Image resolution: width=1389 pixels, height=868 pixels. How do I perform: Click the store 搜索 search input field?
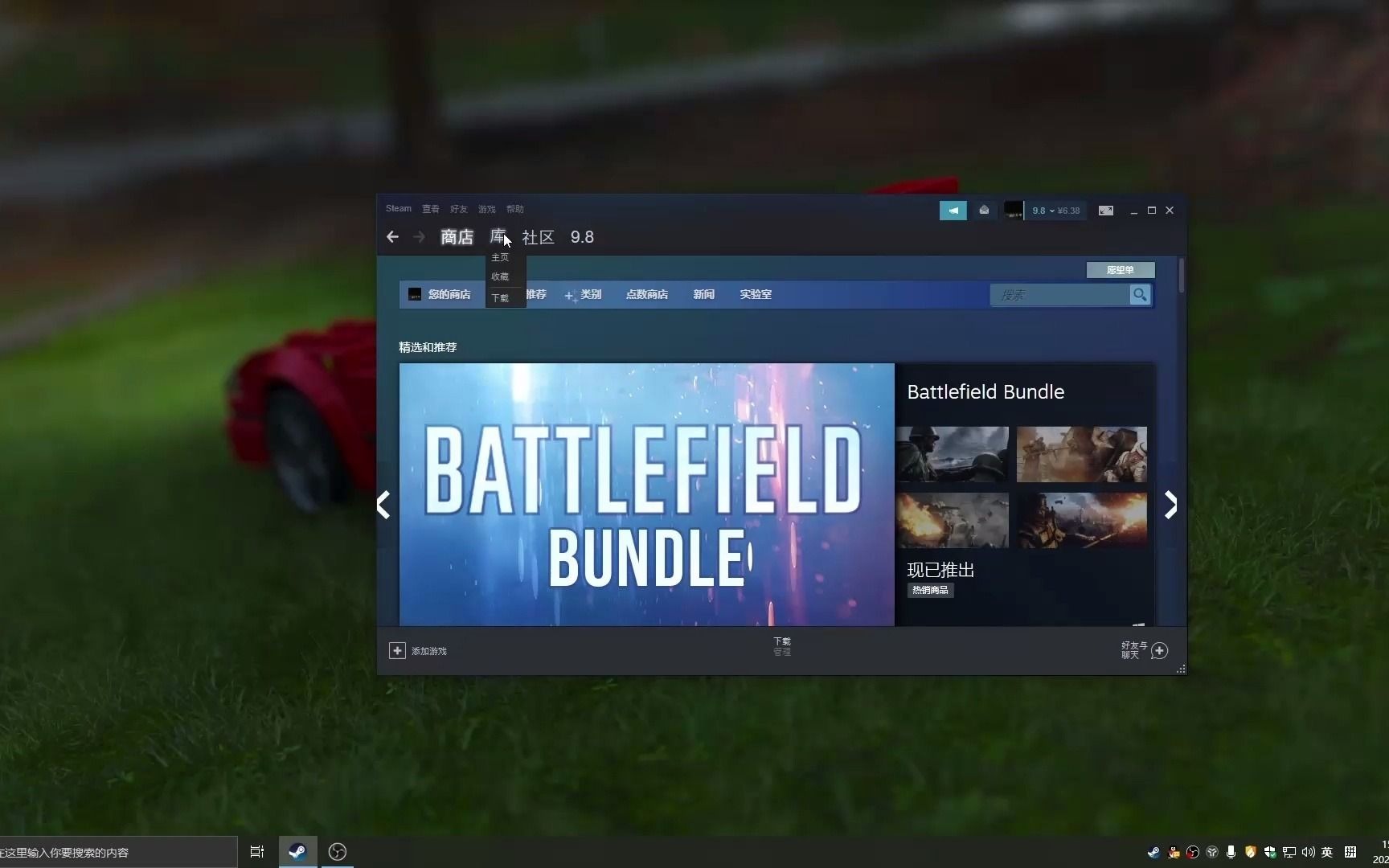click(1059, 295)
